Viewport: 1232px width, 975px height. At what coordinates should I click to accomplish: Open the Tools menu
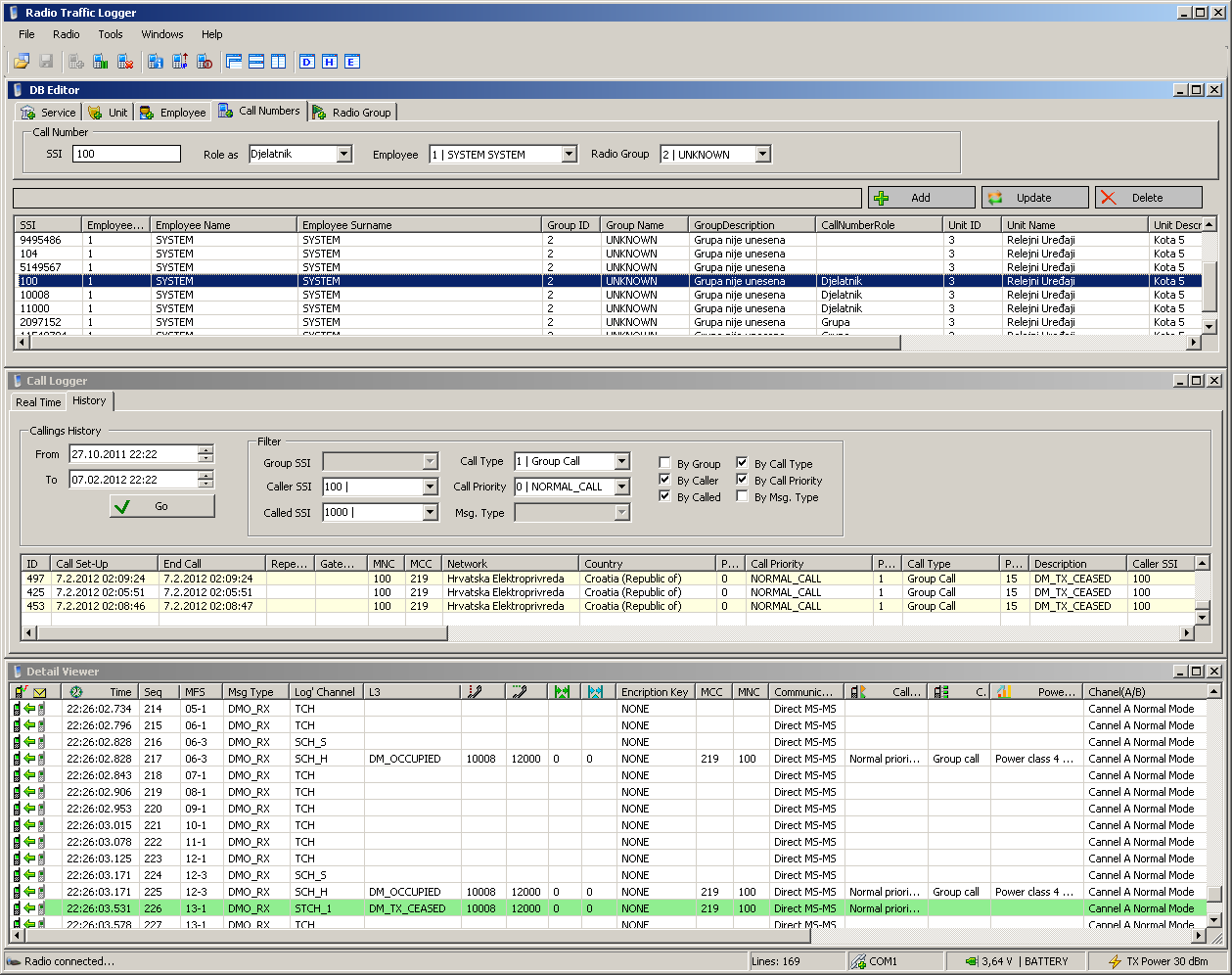[x=111, y=34]
